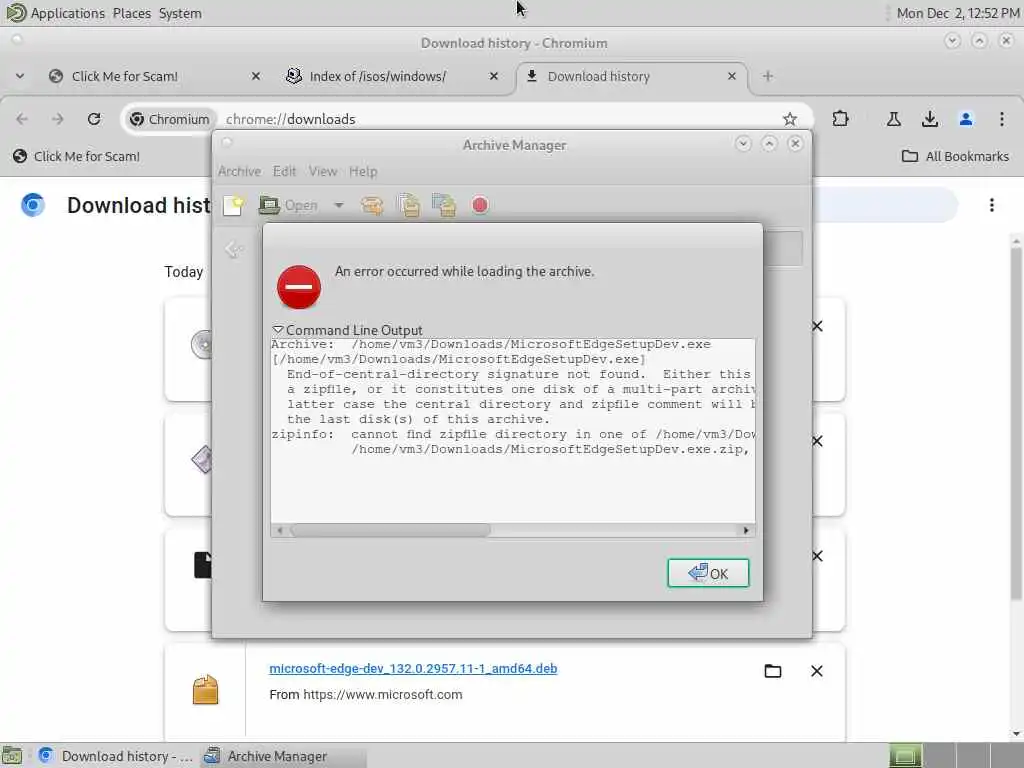Click the Chromium forward navigation arrow
The width and height of the screenshot is (1024, 768).
[x=58, y=119]
